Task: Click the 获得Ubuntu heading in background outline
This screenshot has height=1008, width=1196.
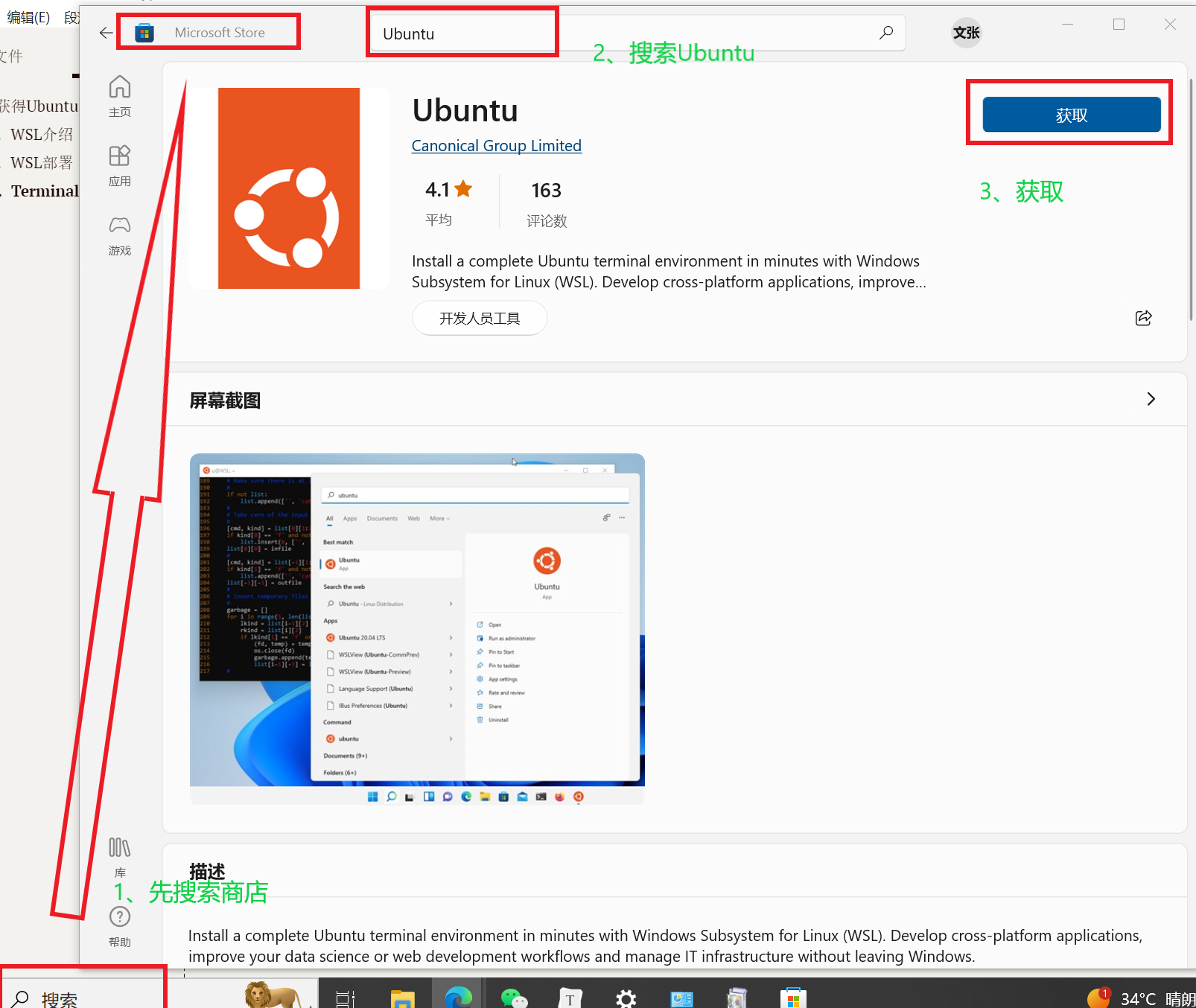Action: pos(39,106)
